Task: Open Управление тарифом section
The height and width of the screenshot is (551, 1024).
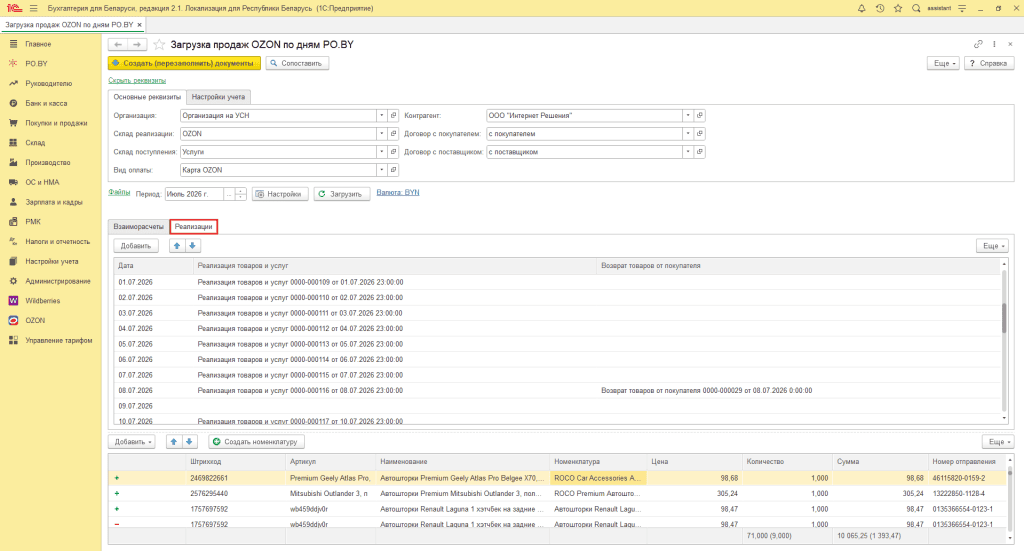Action: tap(58, 340)
